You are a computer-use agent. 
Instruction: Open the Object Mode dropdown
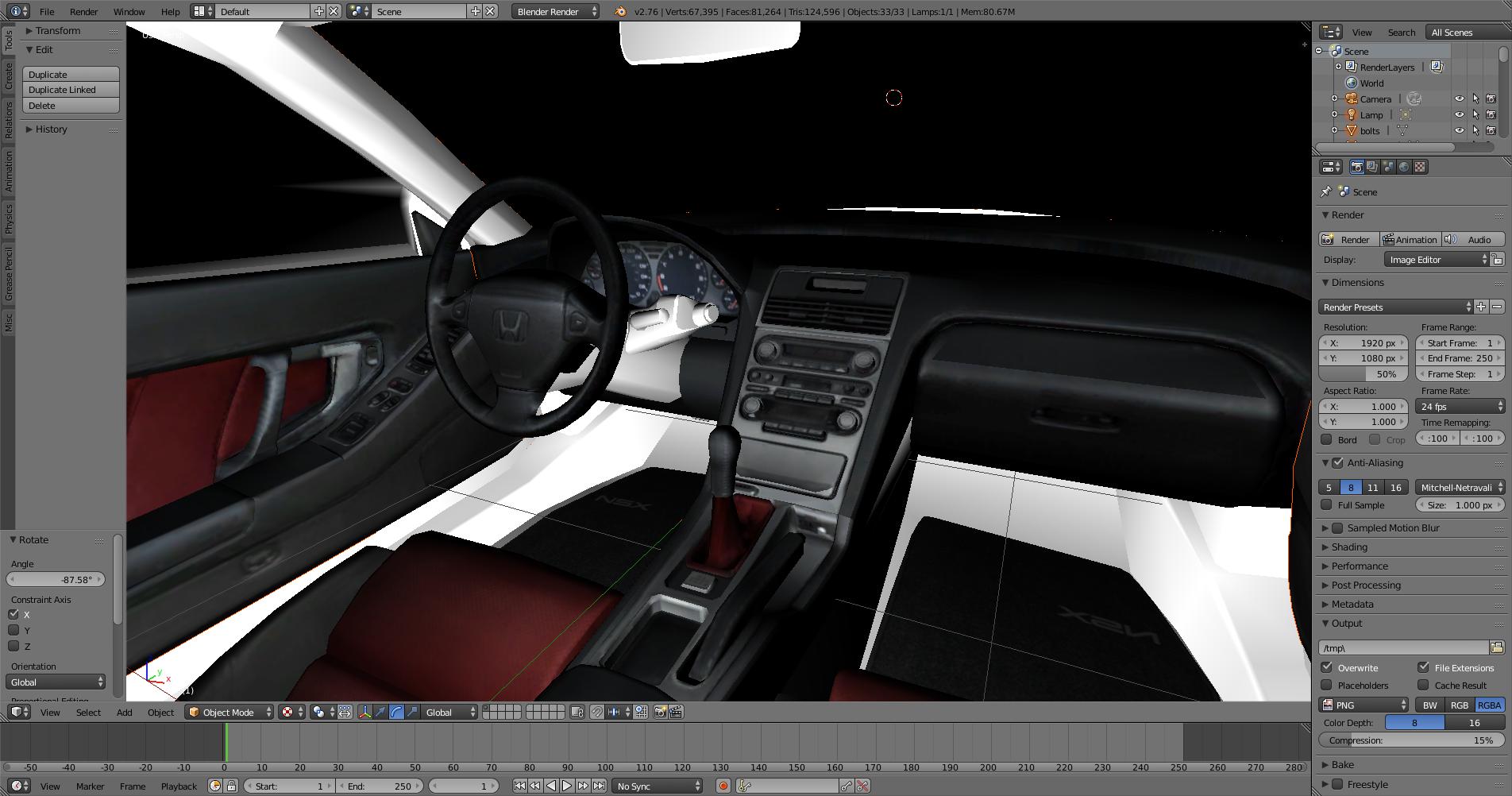tap(229, 712)
